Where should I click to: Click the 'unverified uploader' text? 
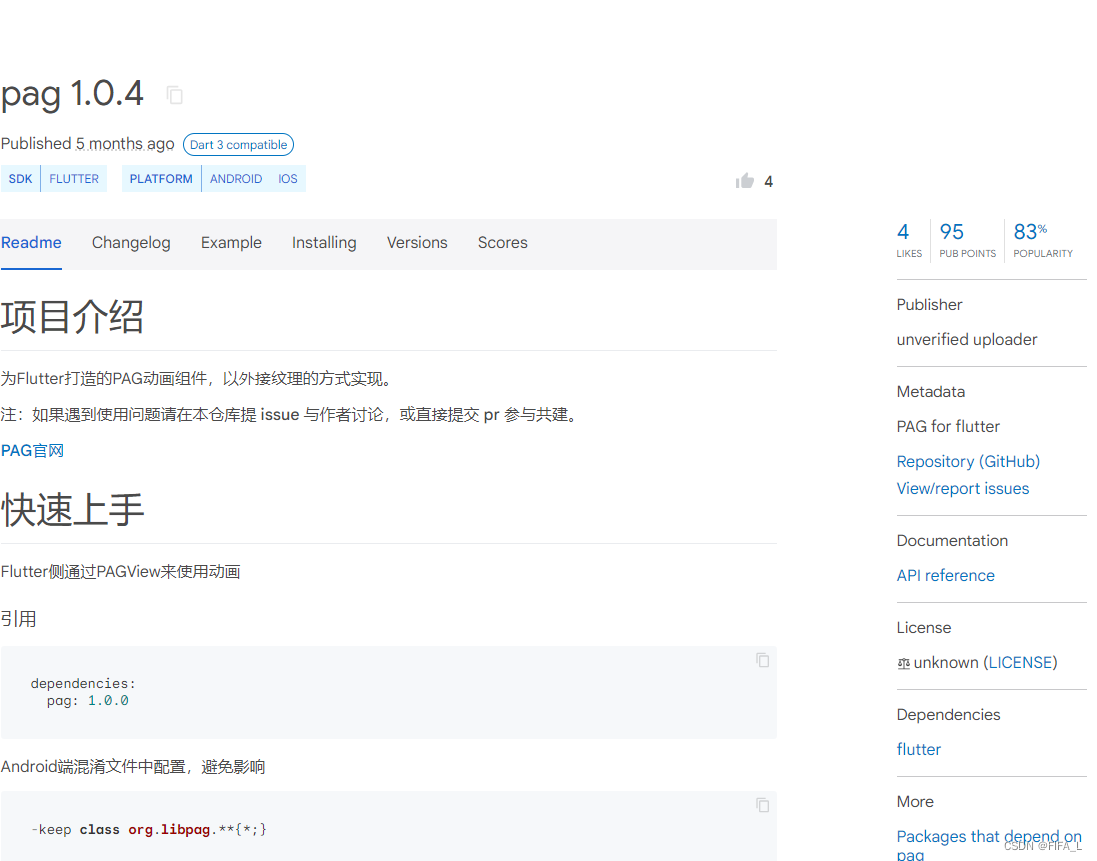(967, 340)
